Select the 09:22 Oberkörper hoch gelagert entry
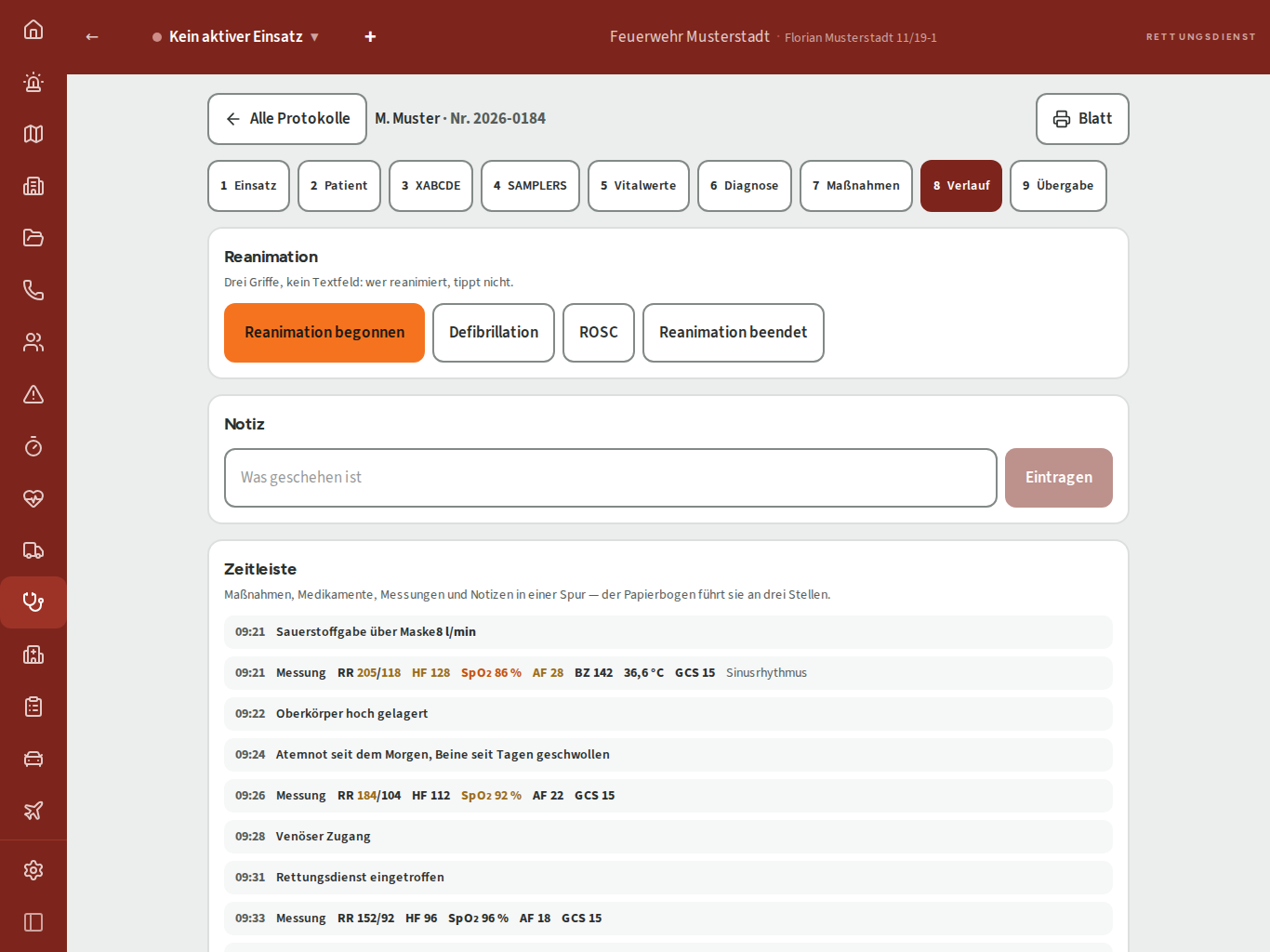 coord(668,714)
